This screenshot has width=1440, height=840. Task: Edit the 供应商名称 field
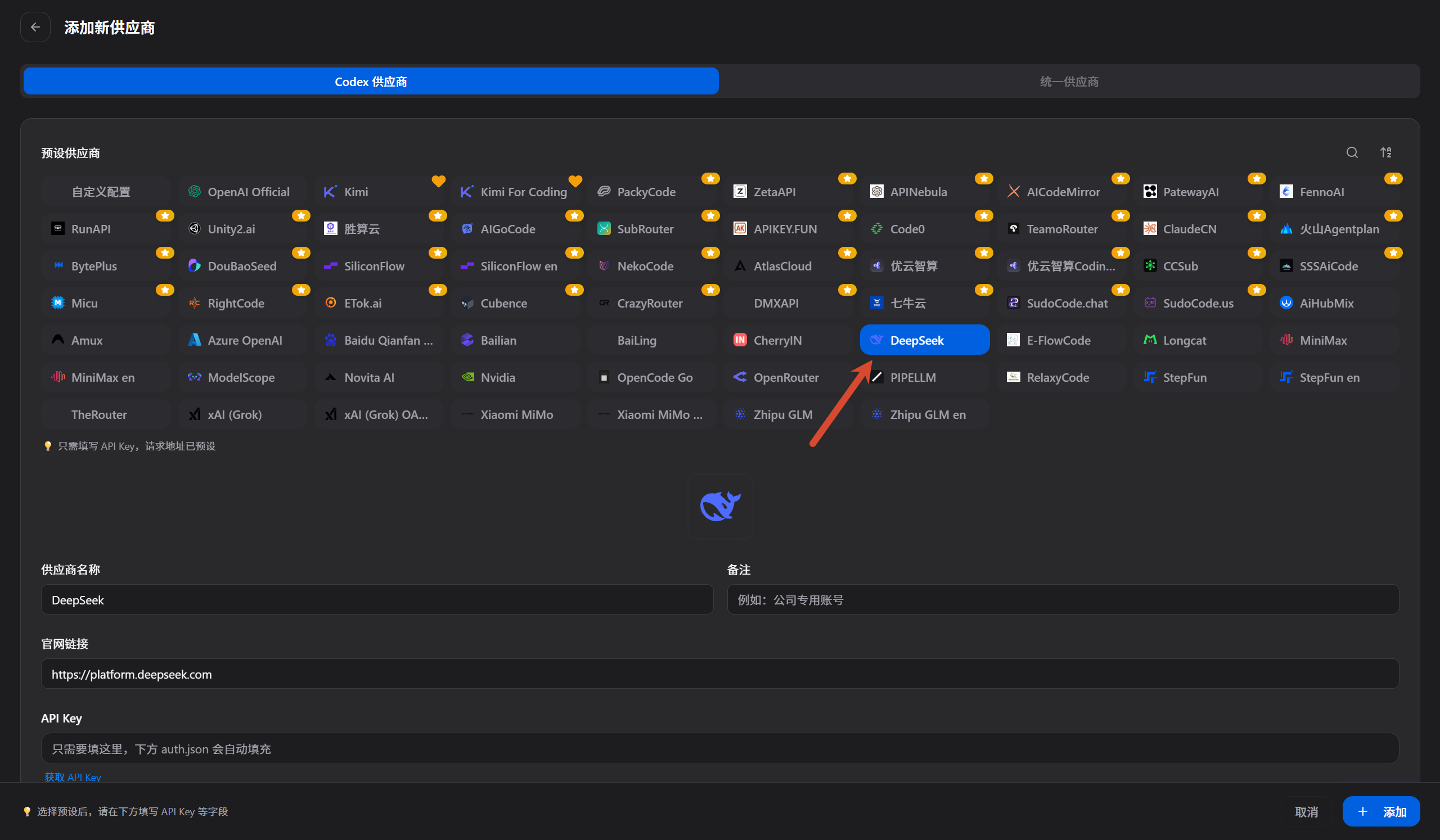(x=377, y=599)
